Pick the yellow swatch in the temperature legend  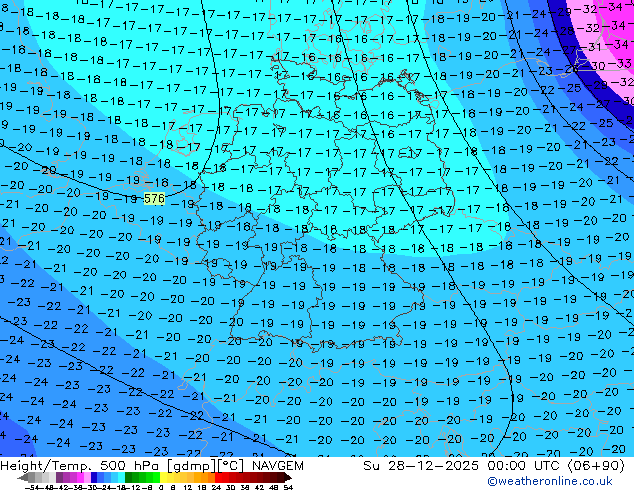click(x=163, y=477)
